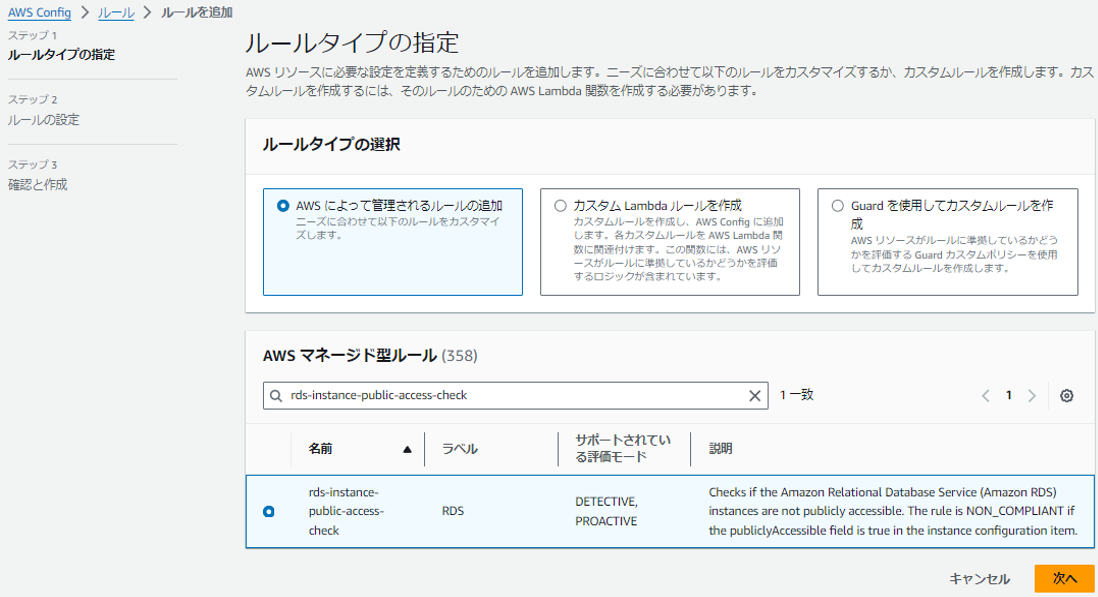Click ルールの設定 step in sidebar

[x=43, y=120]
